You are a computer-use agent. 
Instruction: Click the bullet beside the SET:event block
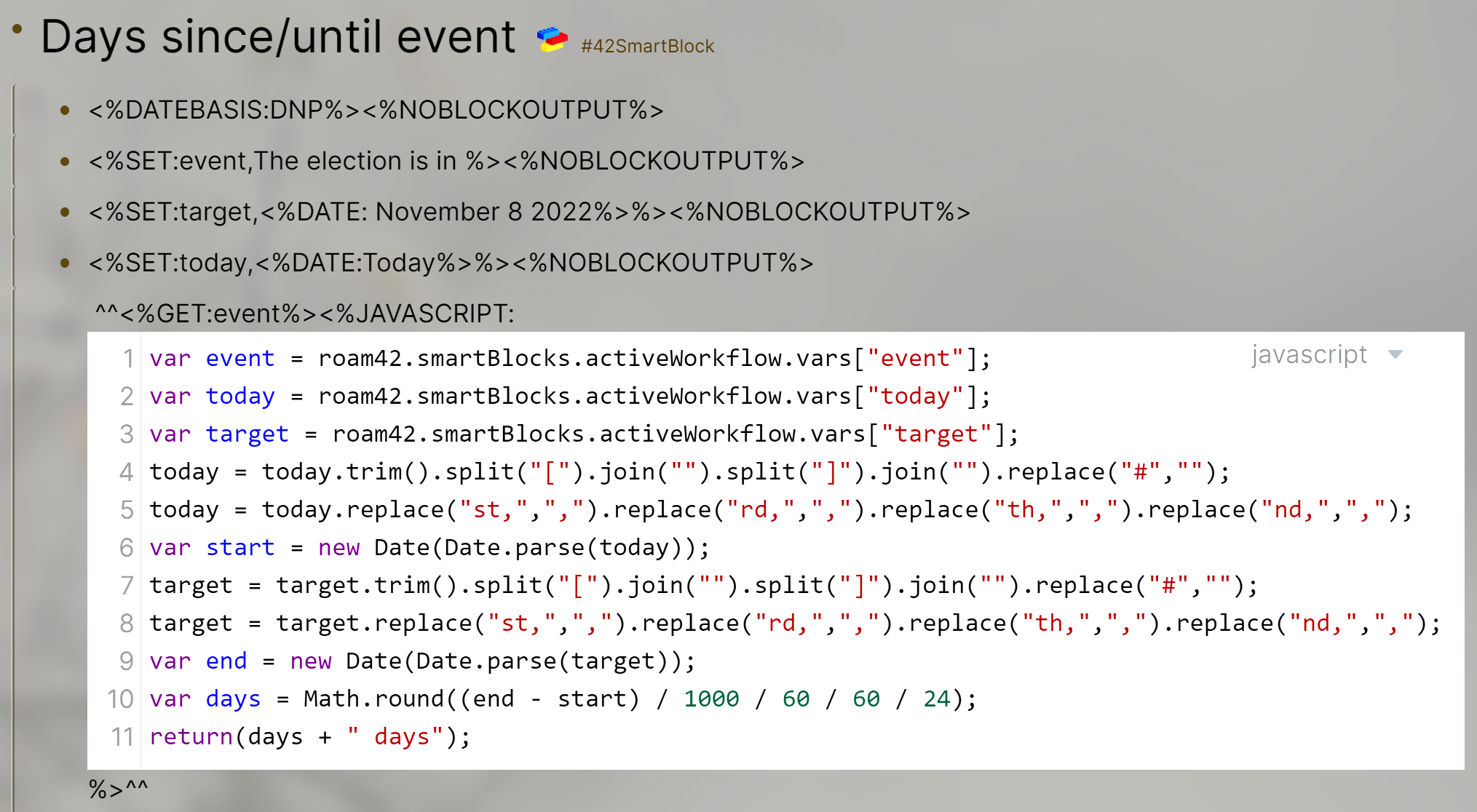[x=66, y=161]
